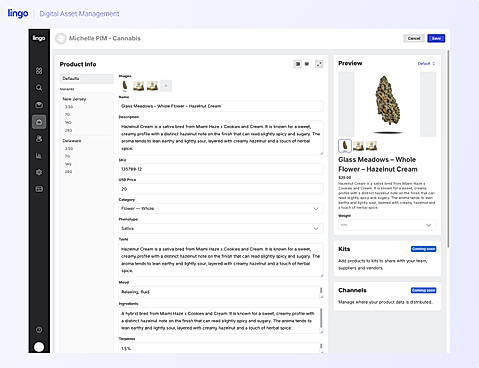This screenshot has width=479, height=368.
Task: Select the bud thumbnail in Preview gallery
Action: (x=345, y=146)
